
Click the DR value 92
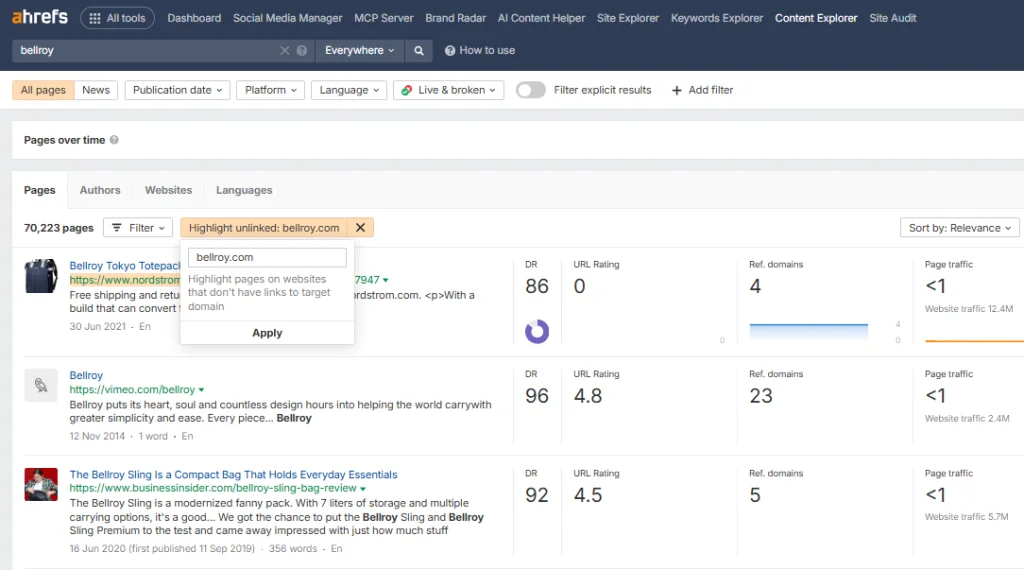(x=537, y=495)
